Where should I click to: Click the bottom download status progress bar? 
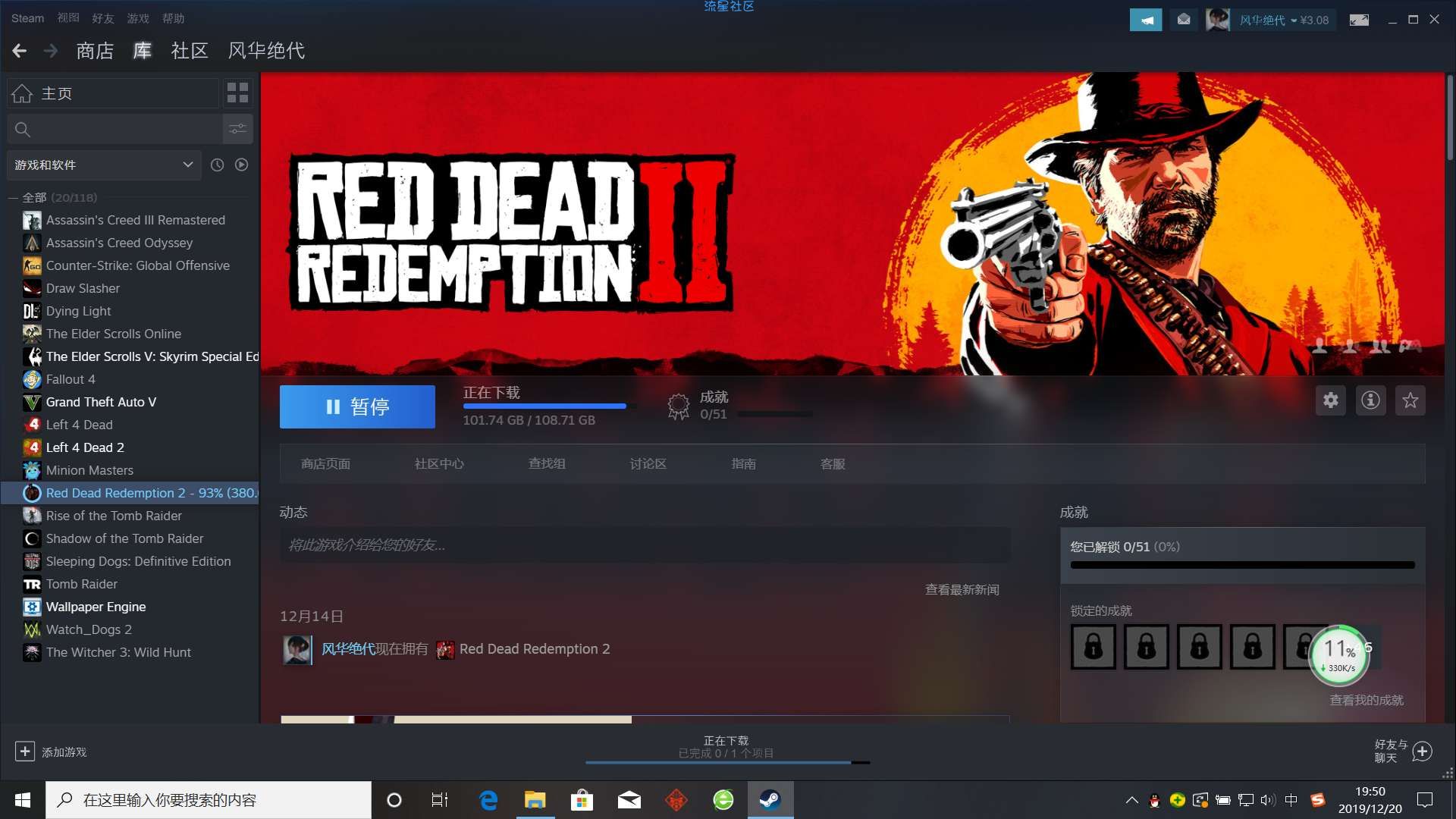click(x=727, y=762)
